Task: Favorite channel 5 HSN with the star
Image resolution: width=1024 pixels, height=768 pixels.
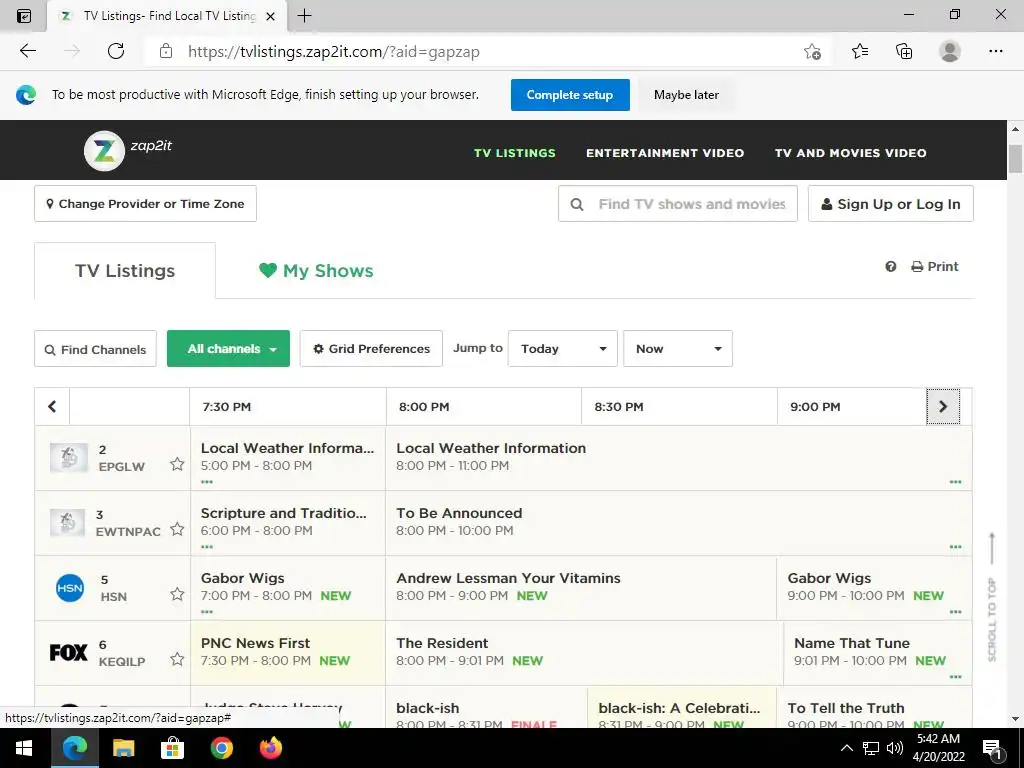Action: [177, 594]
